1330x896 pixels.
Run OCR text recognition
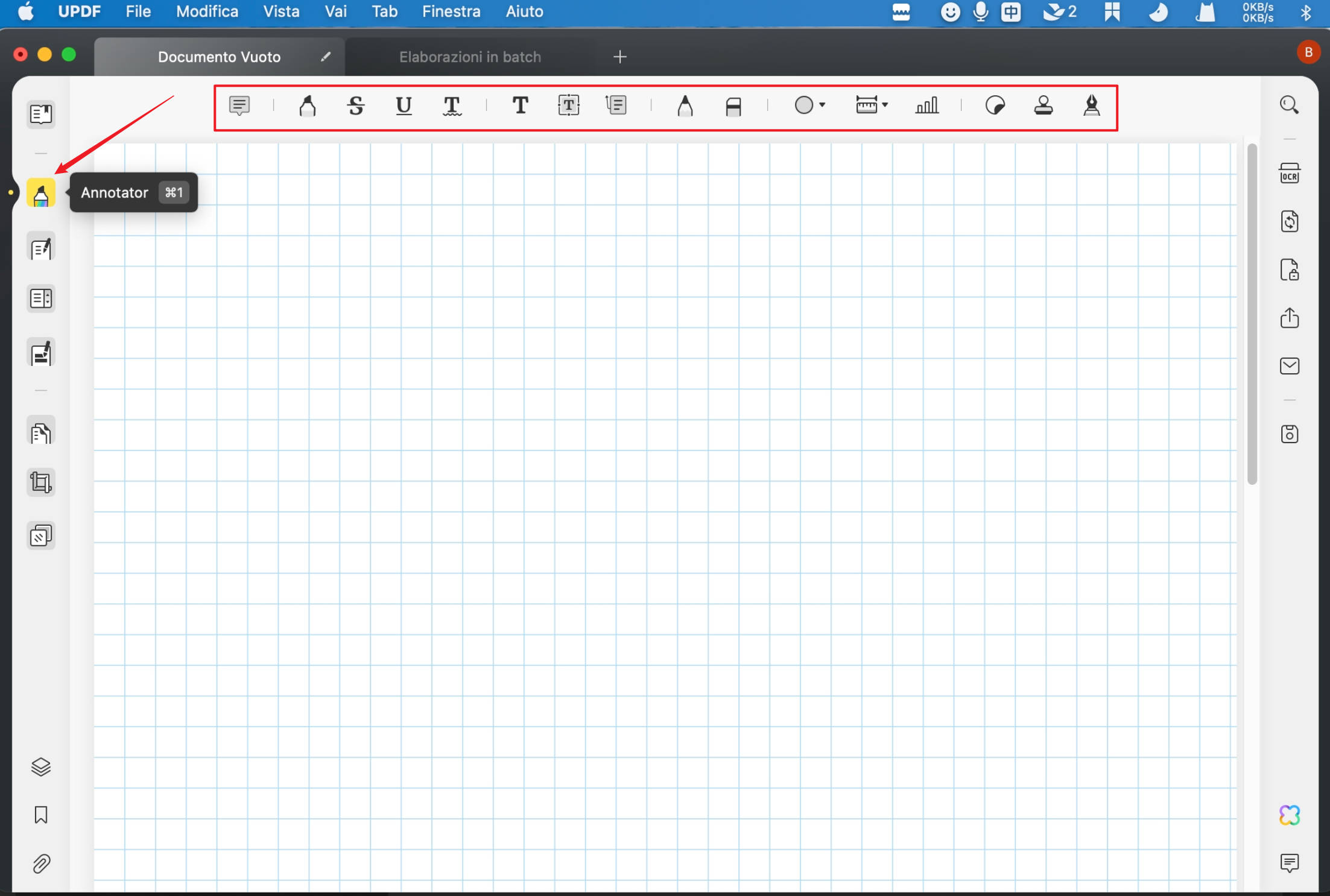point(1290,174)
